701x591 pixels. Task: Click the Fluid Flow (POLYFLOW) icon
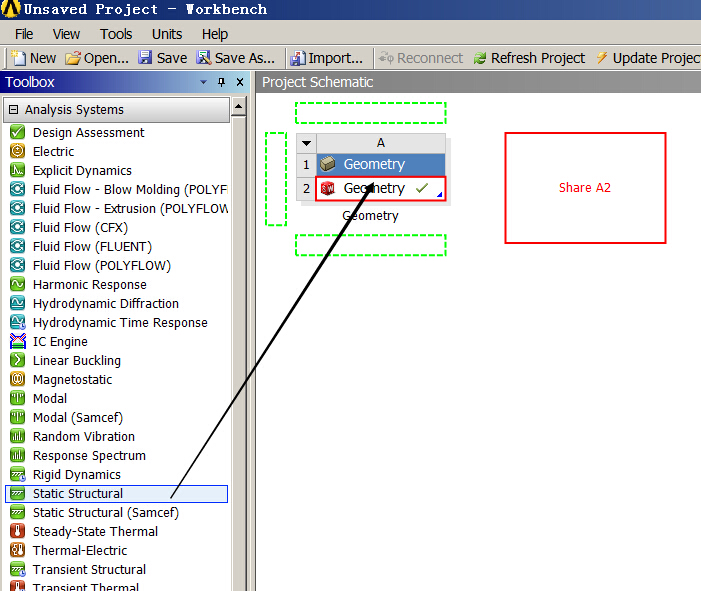pyautogui.click(x=17, y=265)
